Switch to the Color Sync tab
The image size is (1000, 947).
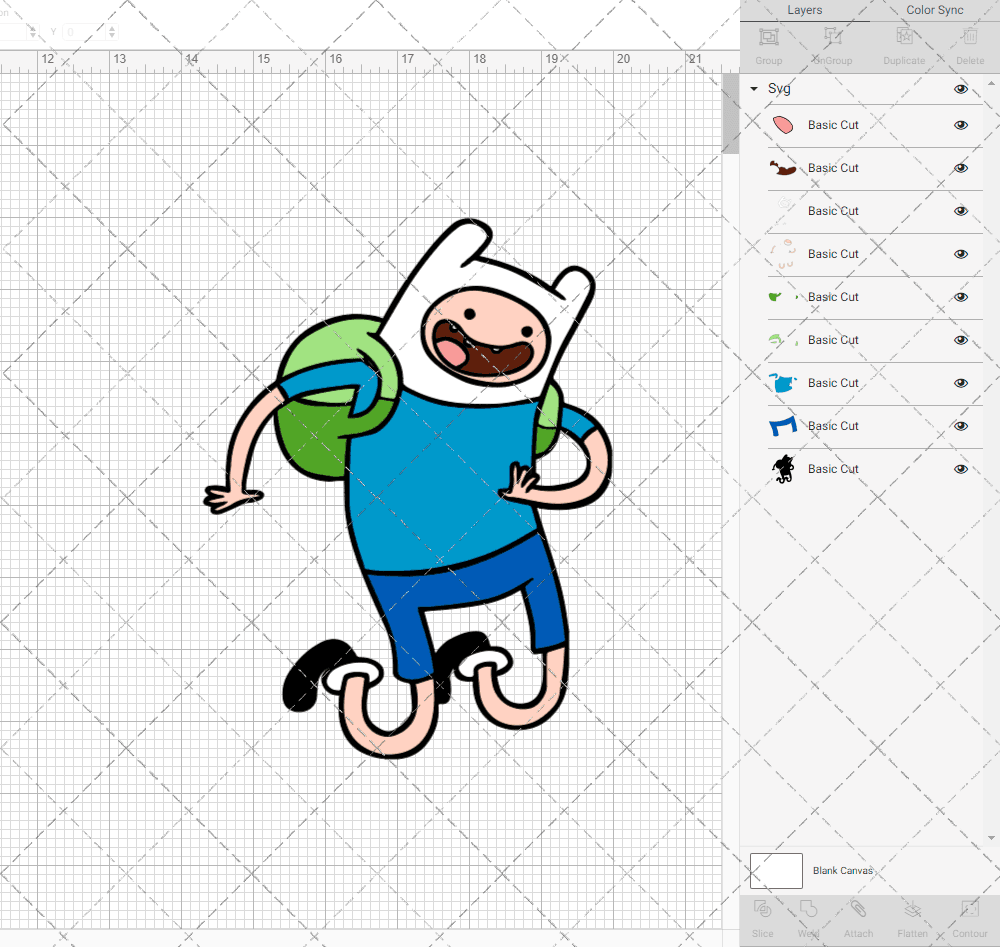[934, 10]
